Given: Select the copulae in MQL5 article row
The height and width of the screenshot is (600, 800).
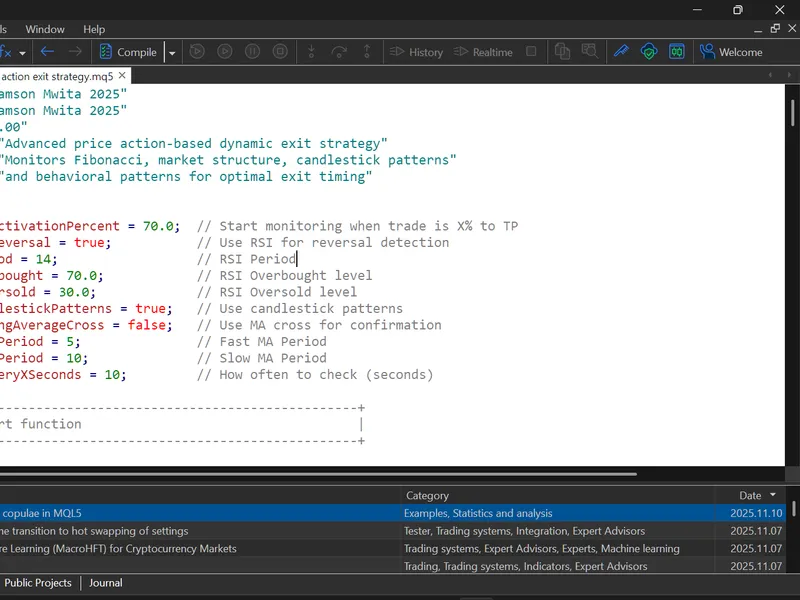Looking at the screenshot, I should [200, 513].
